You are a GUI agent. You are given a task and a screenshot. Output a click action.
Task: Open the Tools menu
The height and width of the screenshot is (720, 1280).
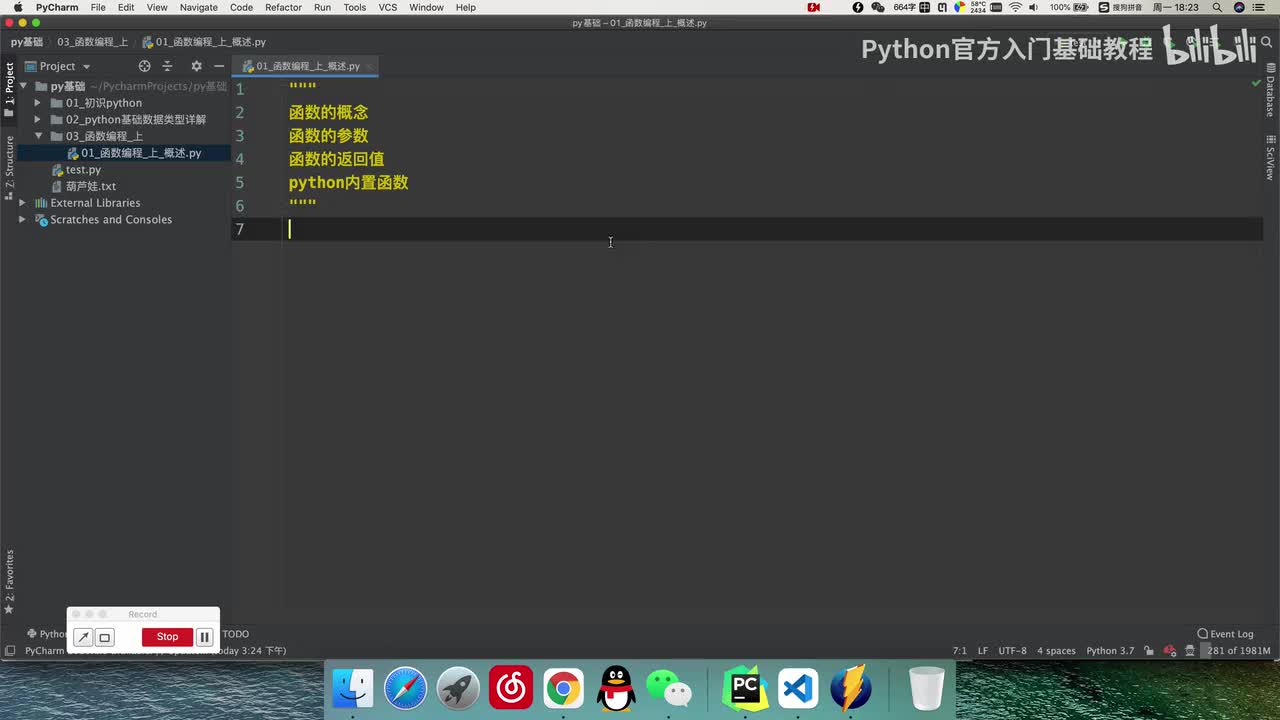click(355, 7)
